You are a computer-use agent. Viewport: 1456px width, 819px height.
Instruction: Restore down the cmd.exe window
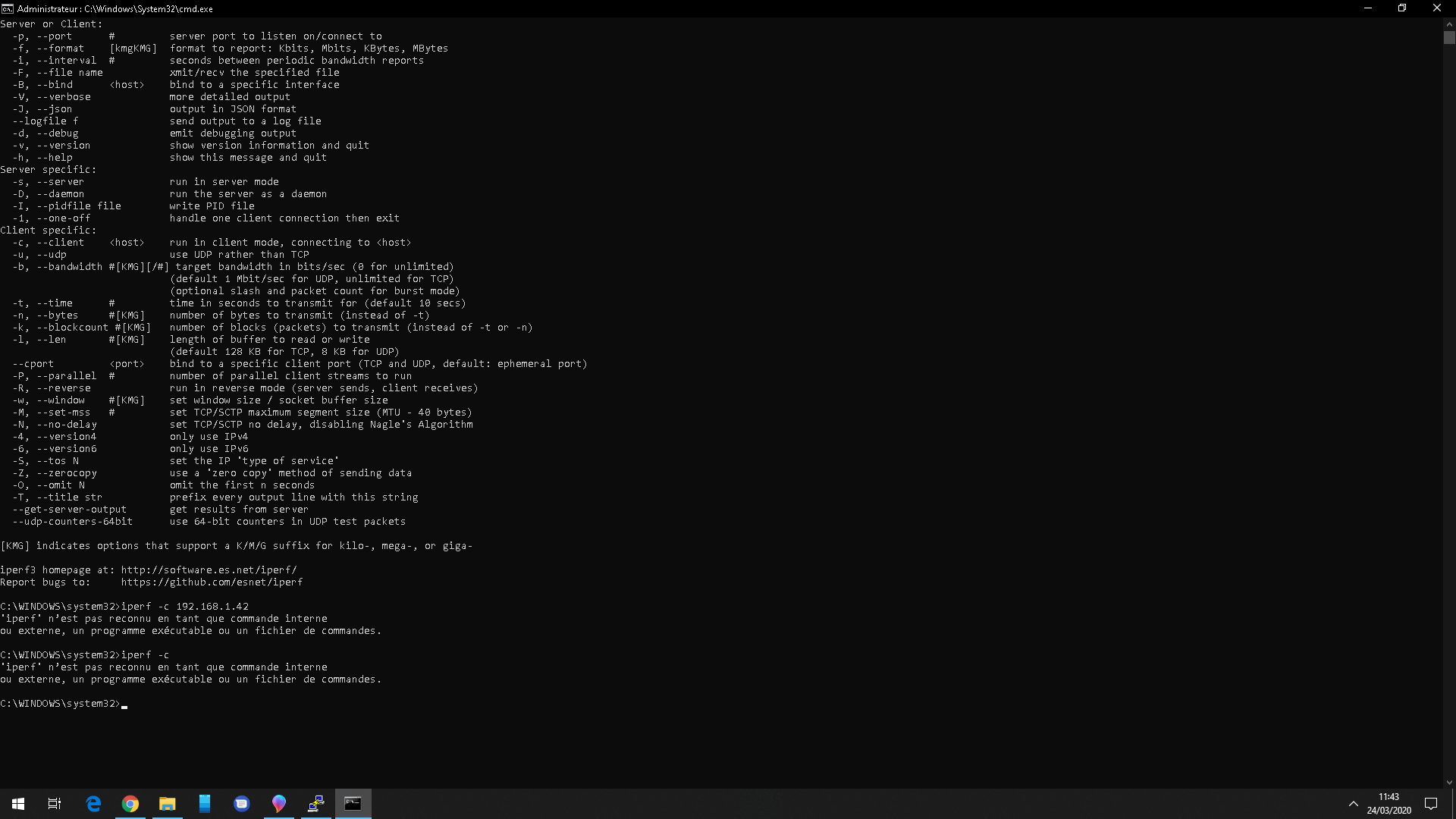[1402, 8]
